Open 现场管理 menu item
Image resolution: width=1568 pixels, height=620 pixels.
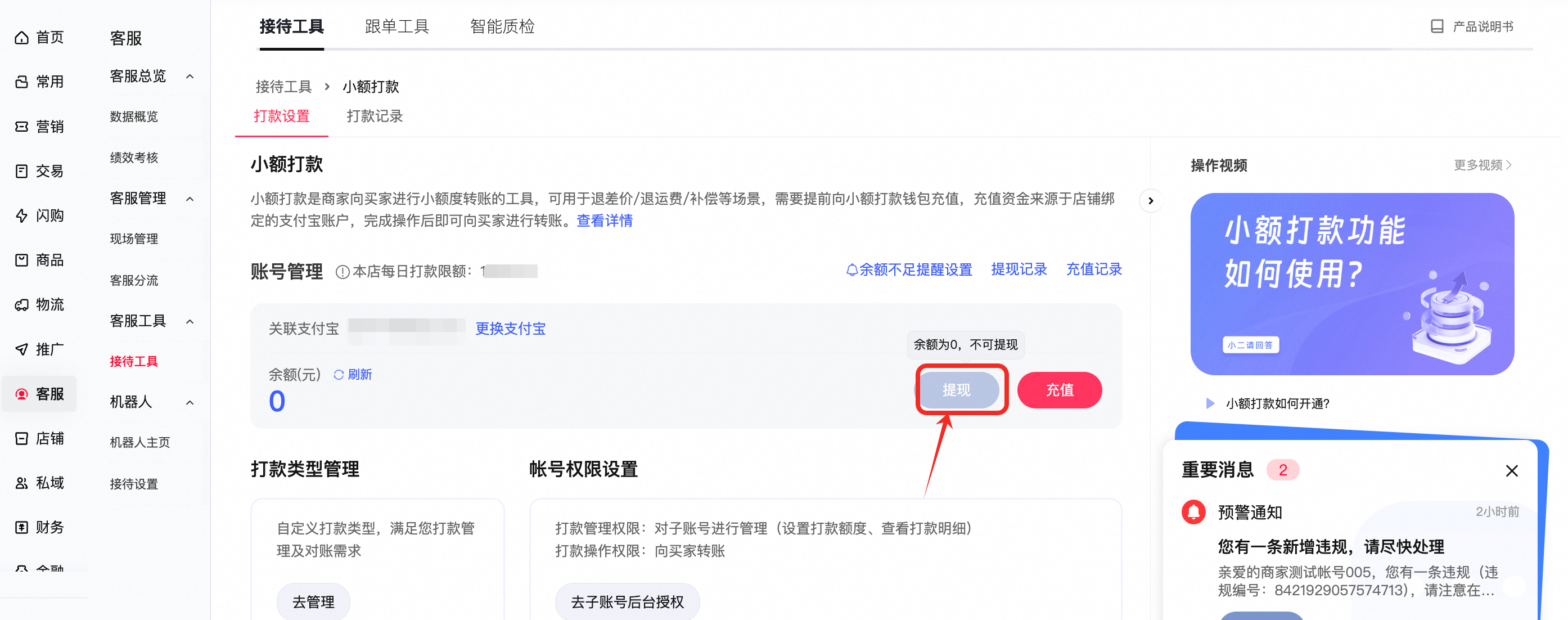(x=134, y=239)
